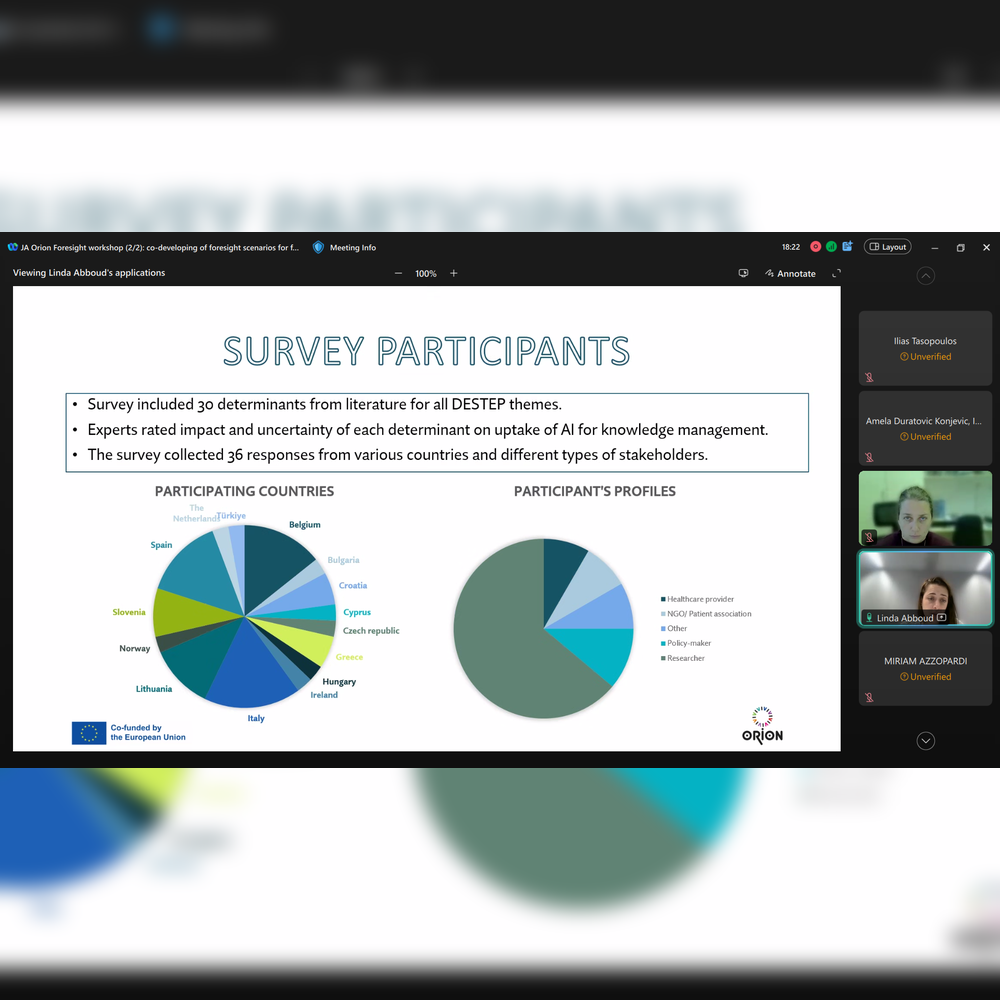The height and width of the screenshot is (1000, 1000).
Task: Zoom out shared content with minus button
Action: click(398, 273)
